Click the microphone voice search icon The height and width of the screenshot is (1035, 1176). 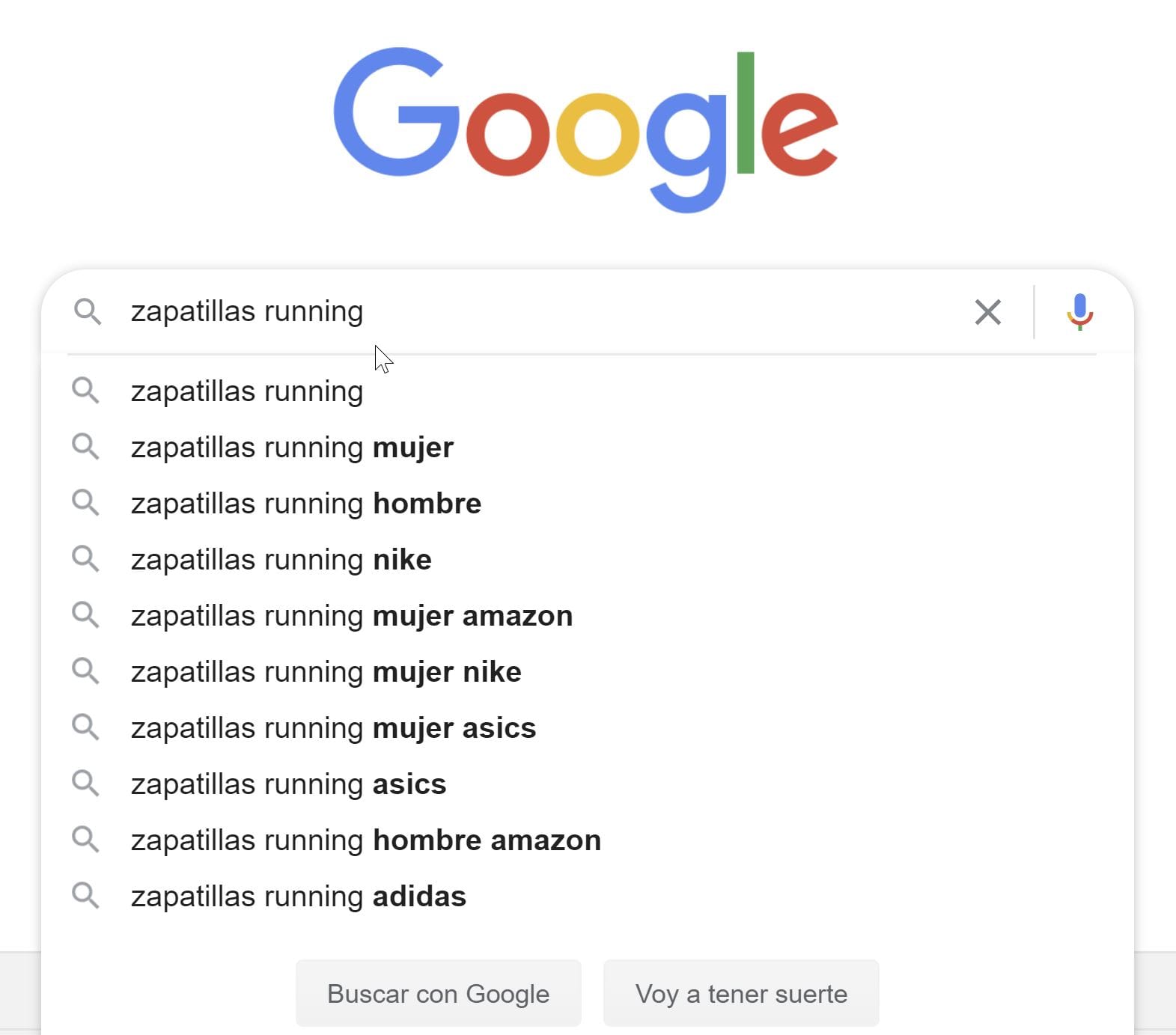click(x=1079, y=312)
